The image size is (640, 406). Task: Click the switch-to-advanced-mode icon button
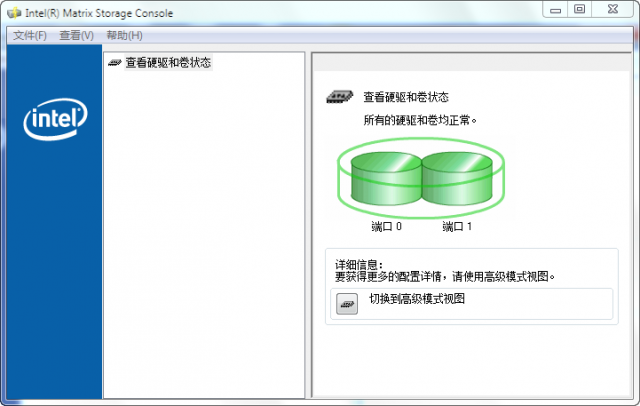[x=347, y=304]
